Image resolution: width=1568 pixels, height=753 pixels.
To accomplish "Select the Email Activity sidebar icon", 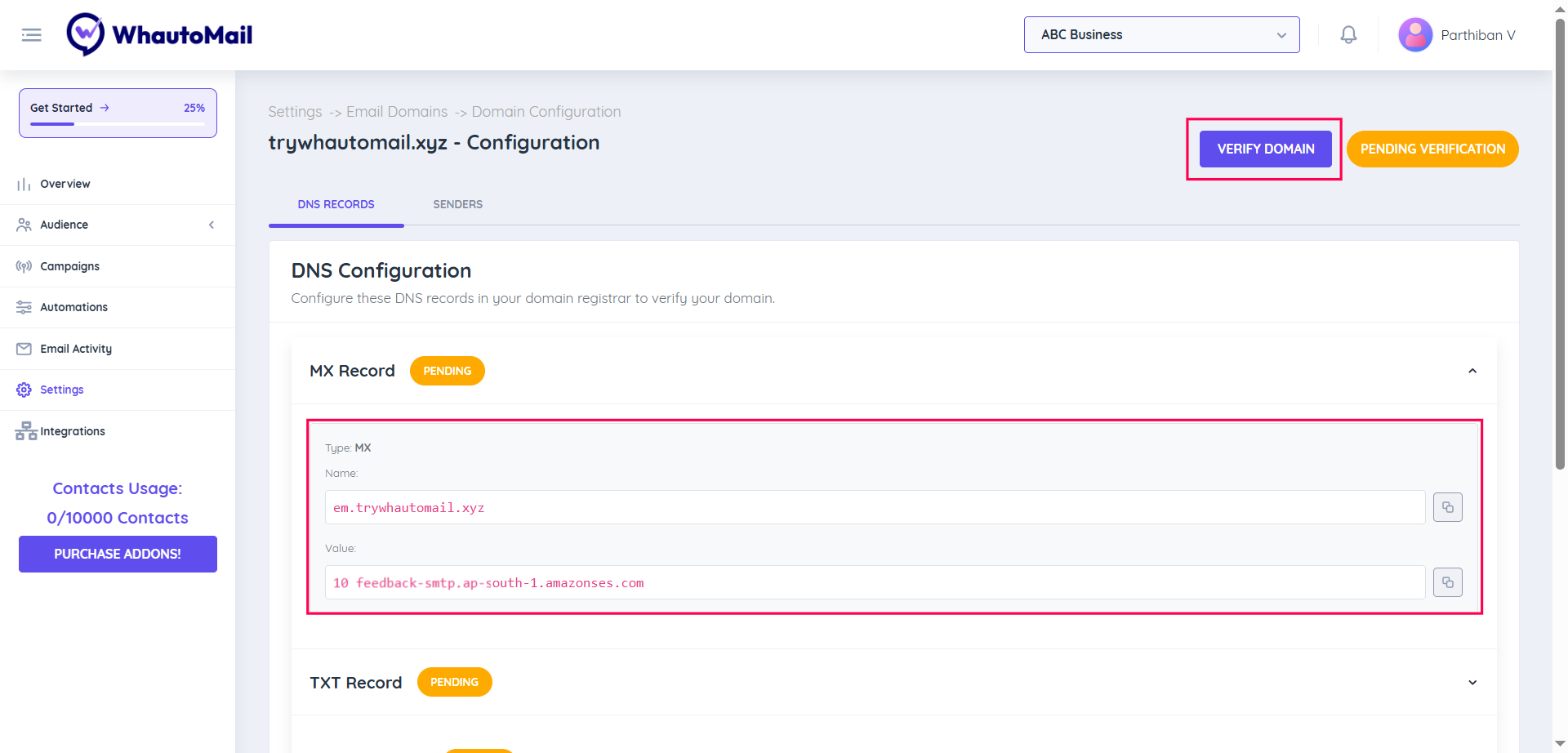I will (x=24, y=349).
